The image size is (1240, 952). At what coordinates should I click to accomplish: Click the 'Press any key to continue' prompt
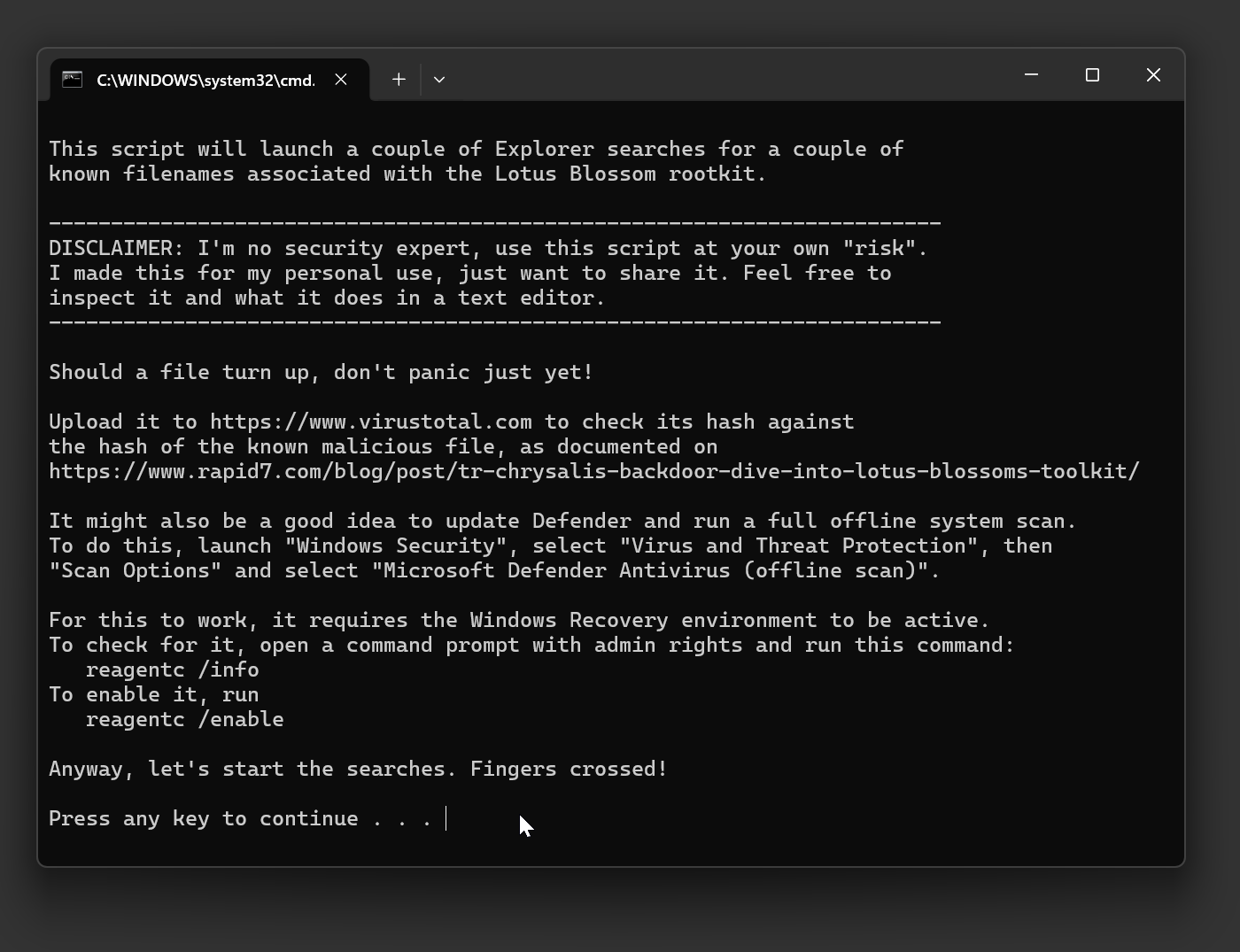[x=239, y=818]
